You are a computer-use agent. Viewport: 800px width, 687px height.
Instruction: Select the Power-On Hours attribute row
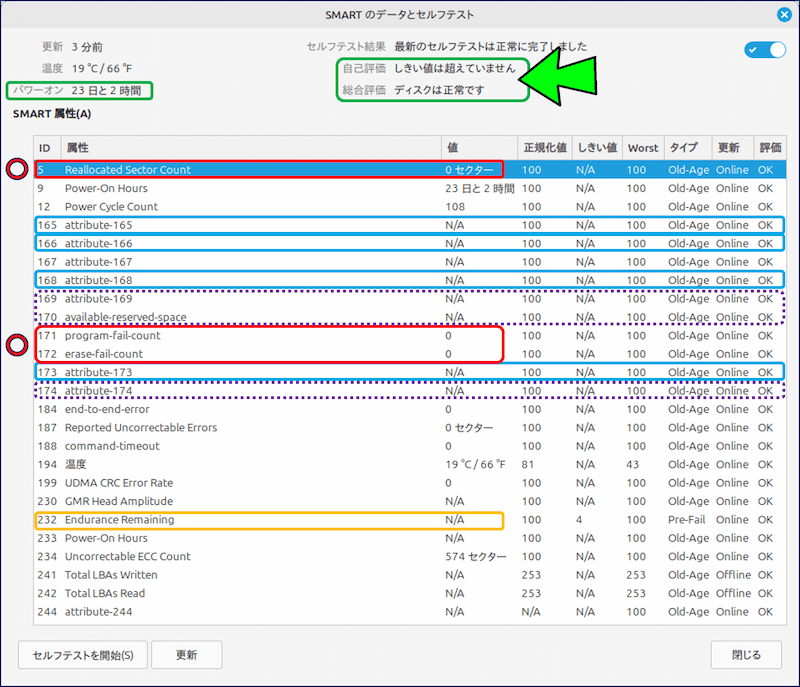(x=200, y=188)
